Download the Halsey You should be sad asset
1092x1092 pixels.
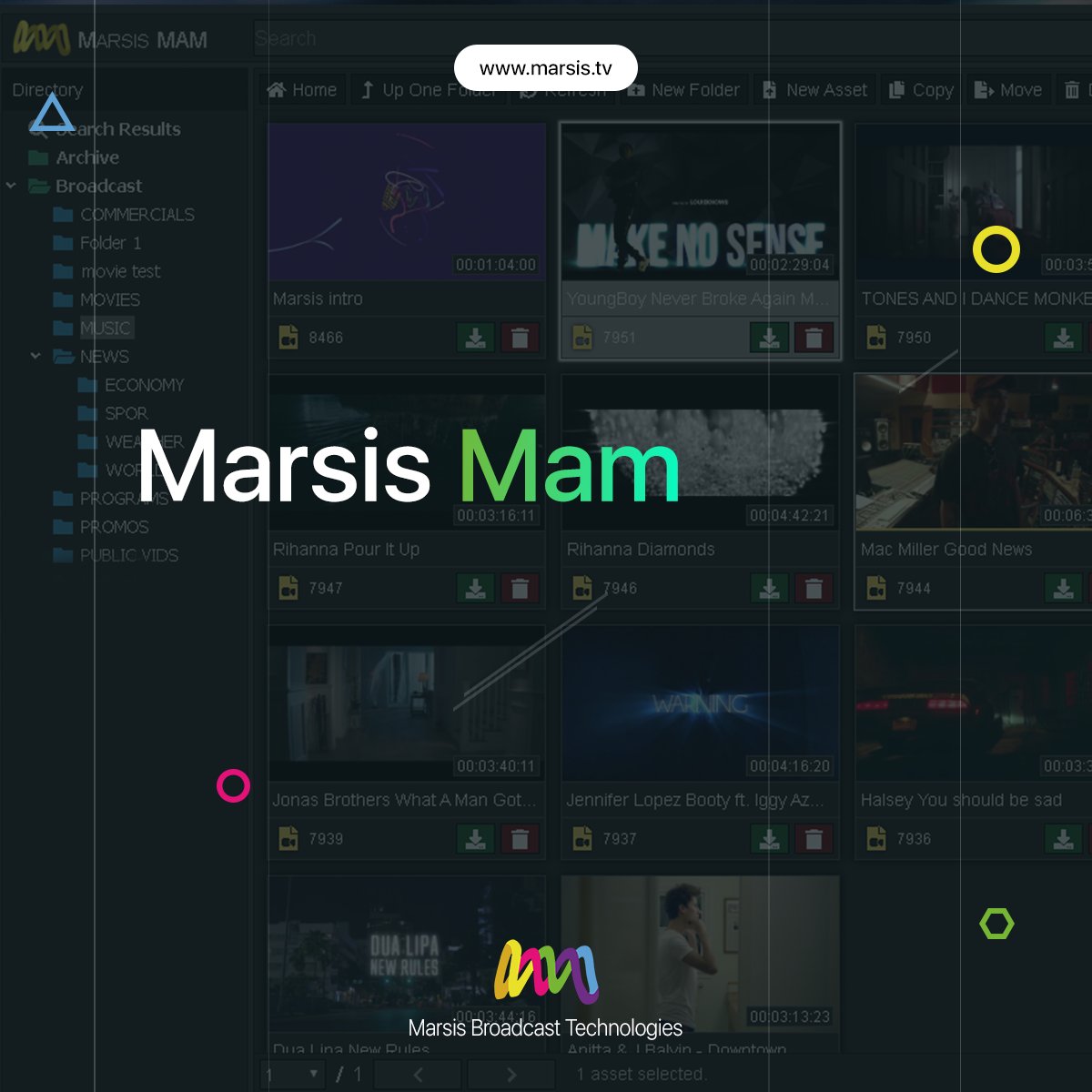click(1063, 839)
